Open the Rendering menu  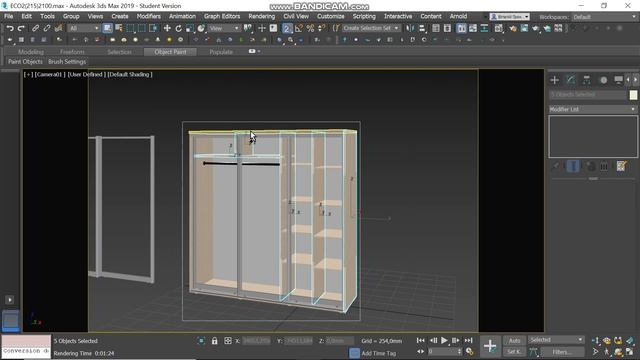(262, 16)
